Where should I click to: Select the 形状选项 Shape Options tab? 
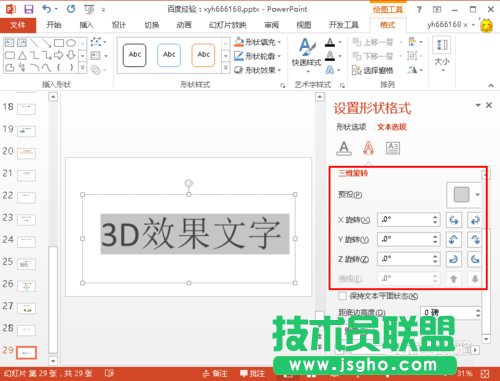click(351, 127)
